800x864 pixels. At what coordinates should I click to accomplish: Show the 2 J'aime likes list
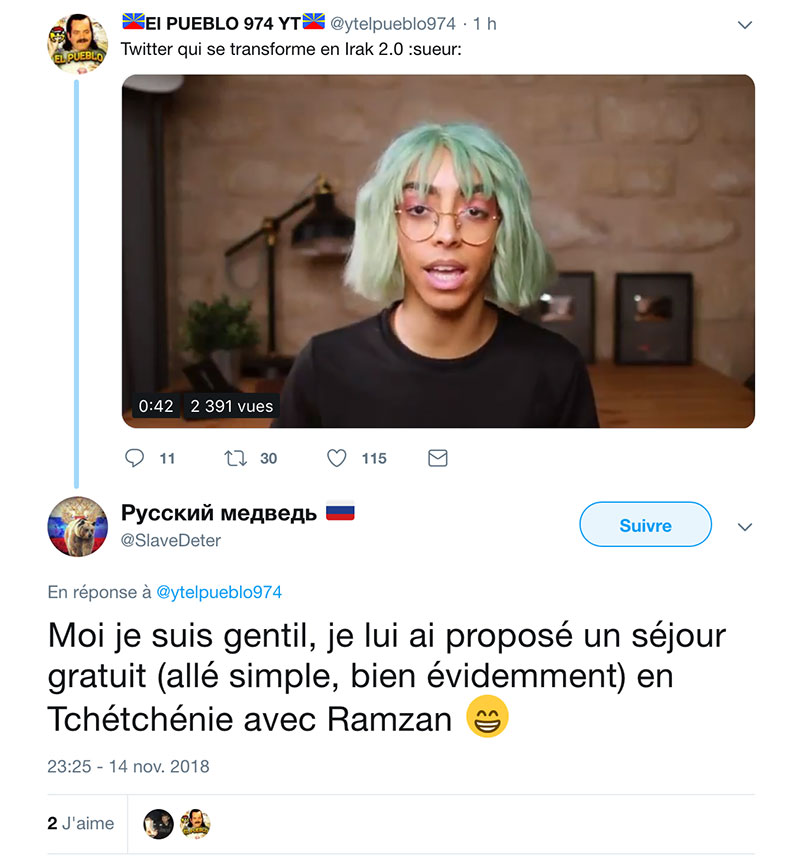tap(81, 823)
